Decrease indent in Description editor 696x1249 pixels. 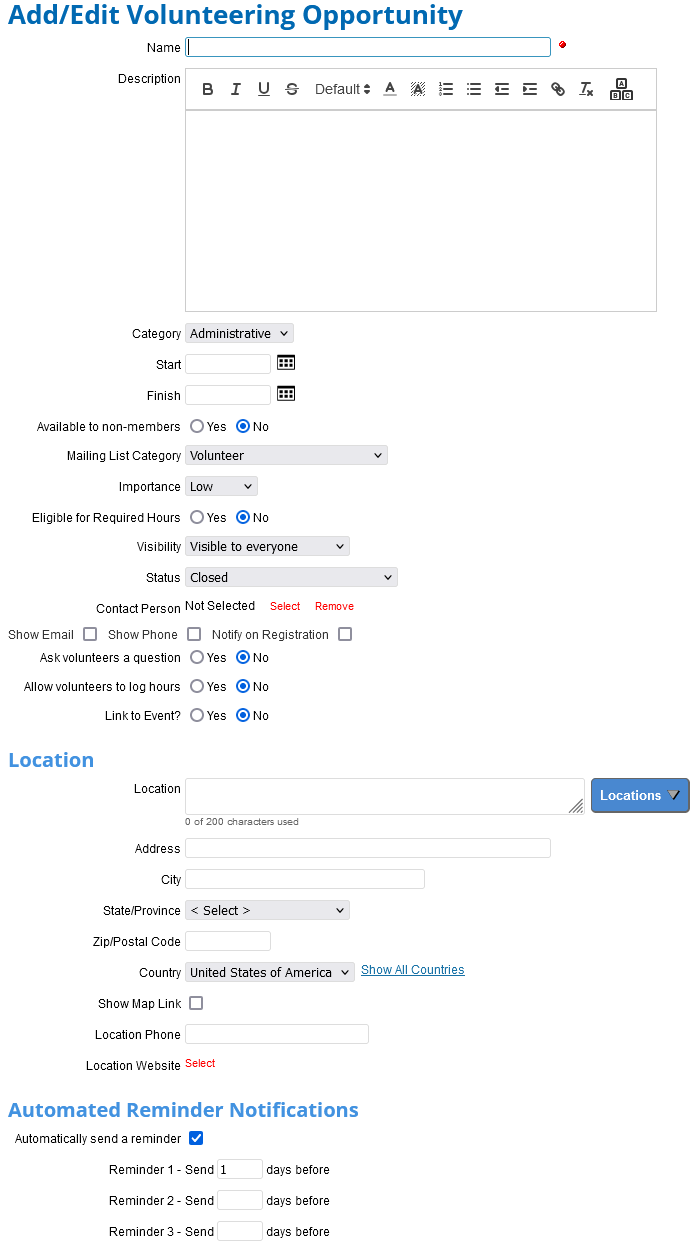tap(502, 89)
